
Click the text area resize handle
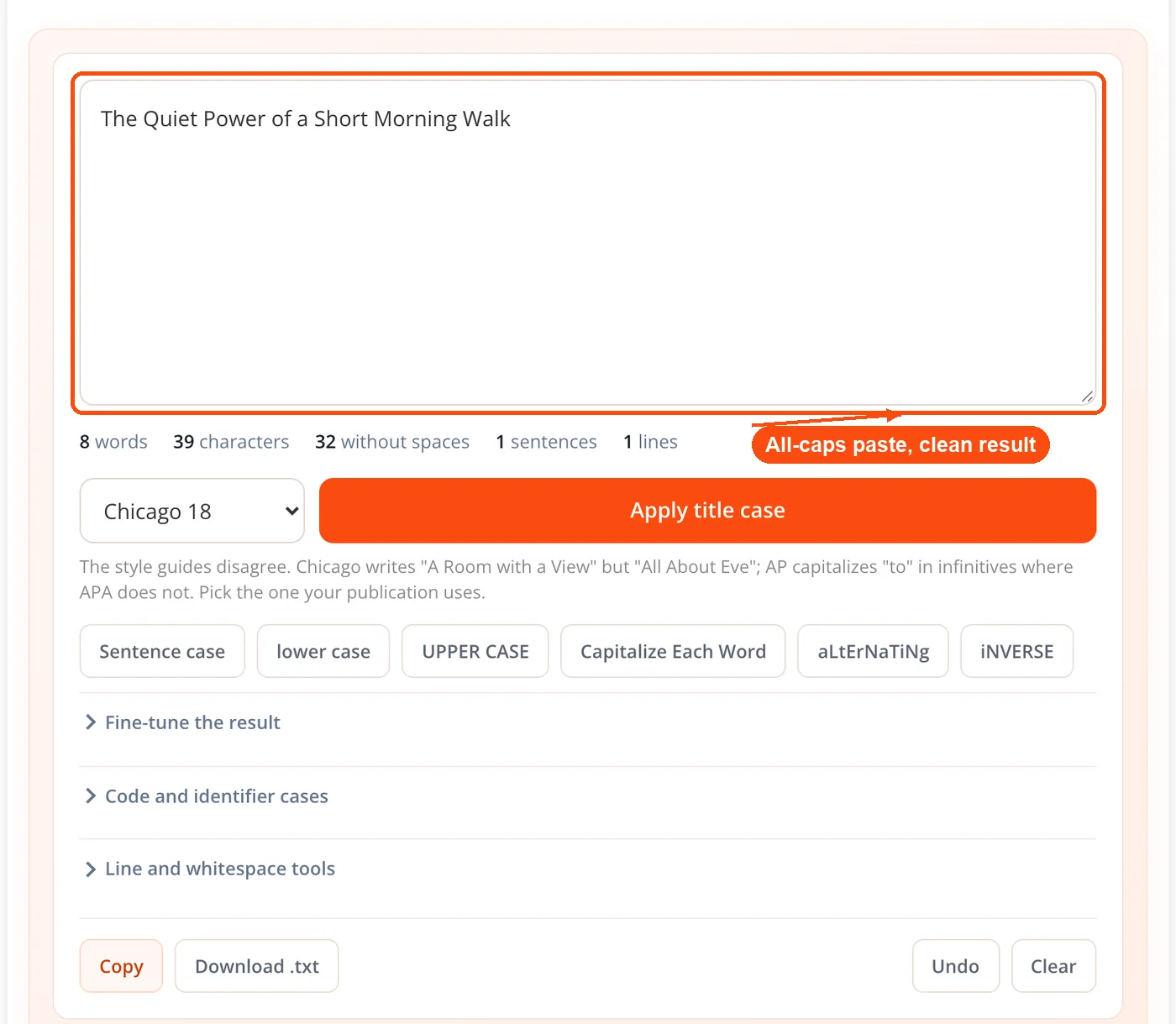[1087, 396]
